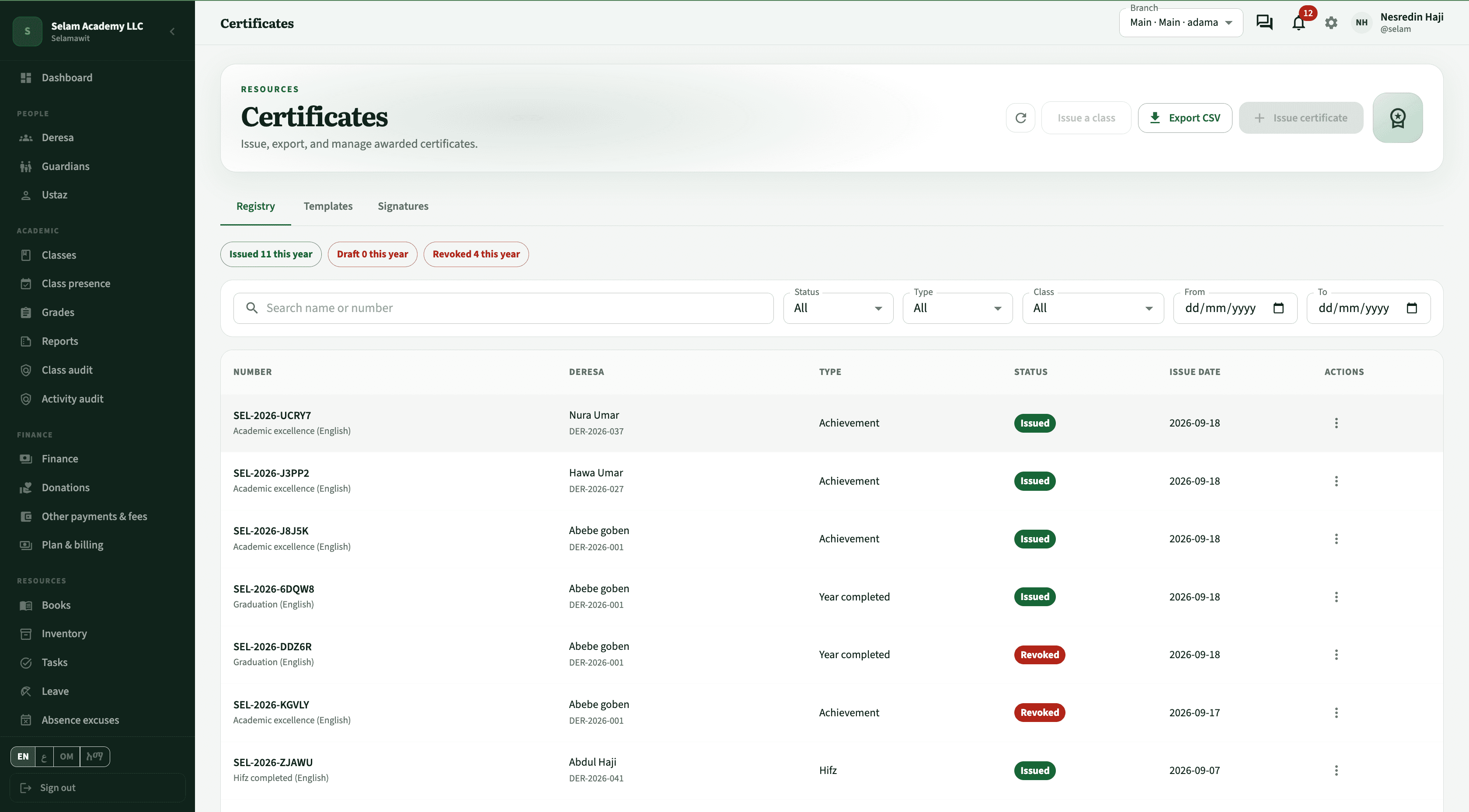
Task: Switch language to Amharic
Action: (95, 756)
